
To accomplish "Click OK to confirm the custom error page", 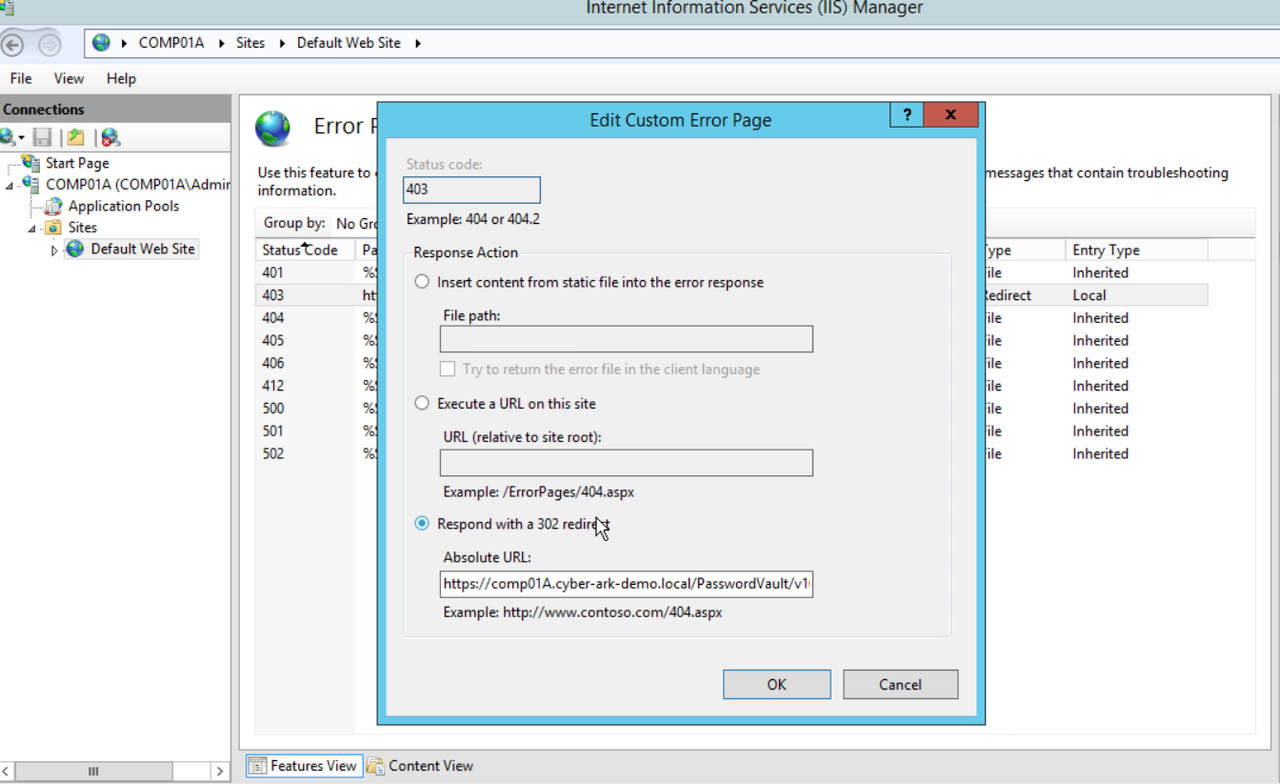I will (x=776, y=684).
